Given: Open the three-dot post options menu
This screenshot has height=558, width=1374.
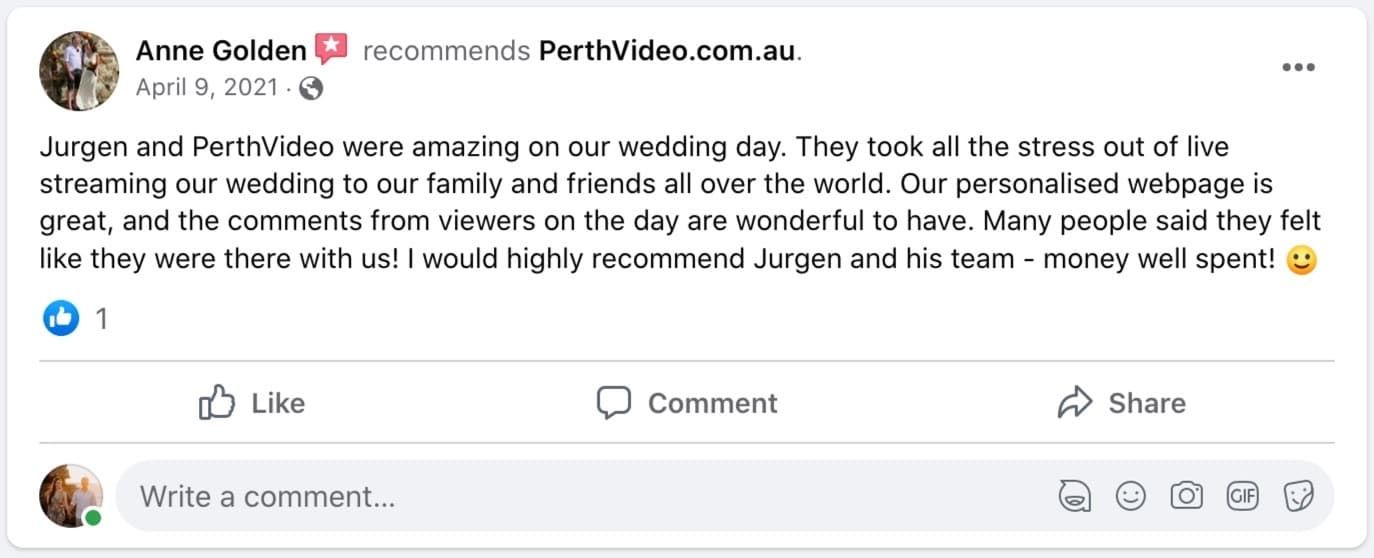Looking at the screenshot, I should (1298, 67).
